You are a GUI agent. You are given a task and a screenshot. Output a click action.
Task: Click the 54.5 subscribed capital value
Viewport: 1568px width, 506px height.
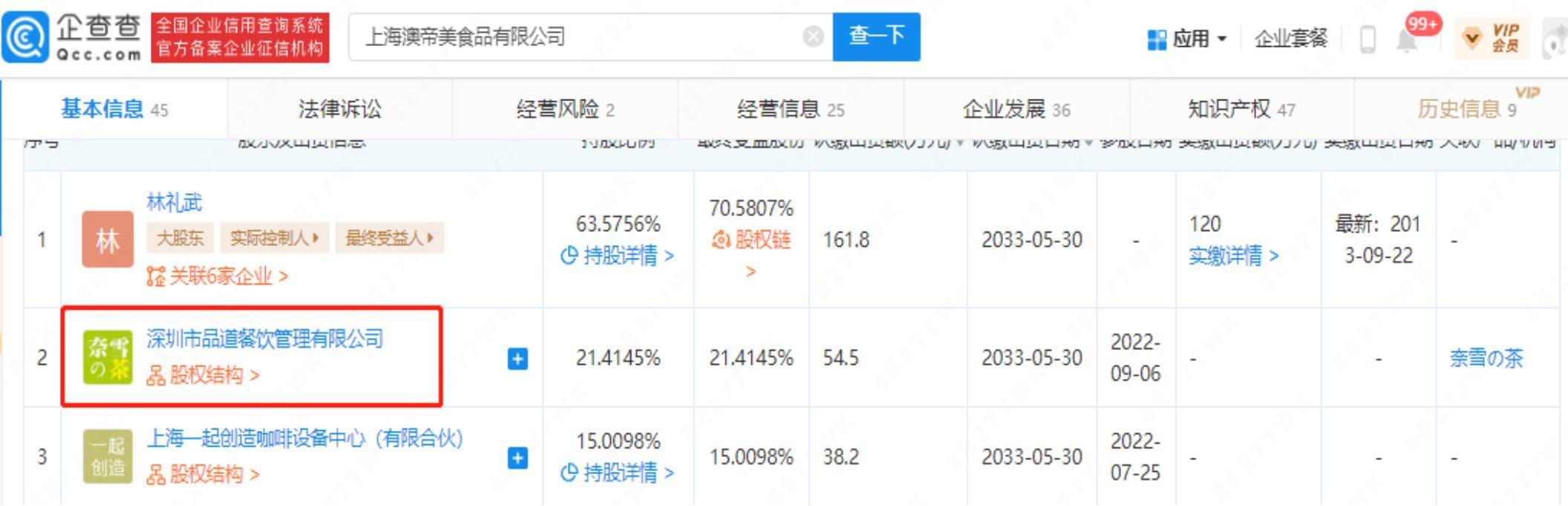pos(840,358)
